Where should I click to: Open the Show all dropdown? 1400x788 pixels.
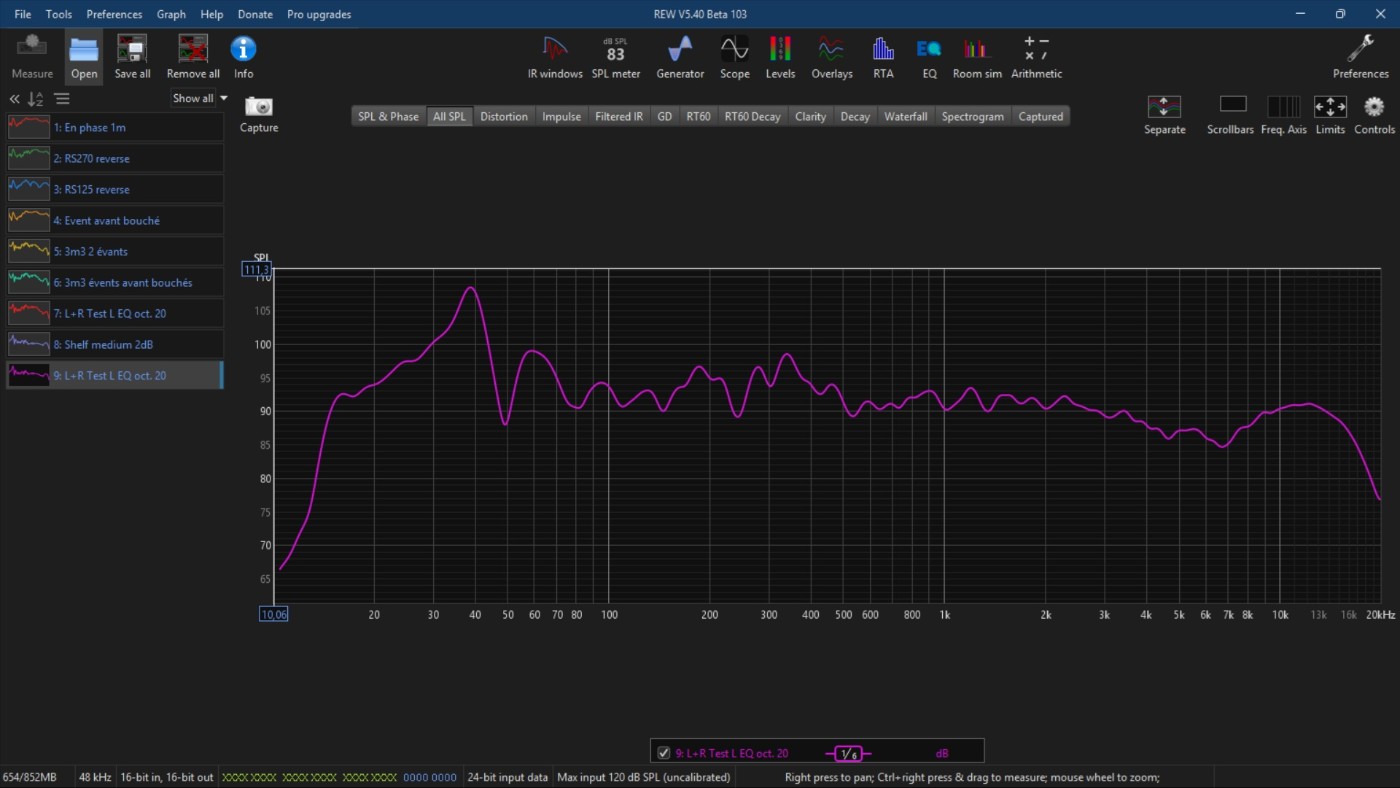coord(200,98)
